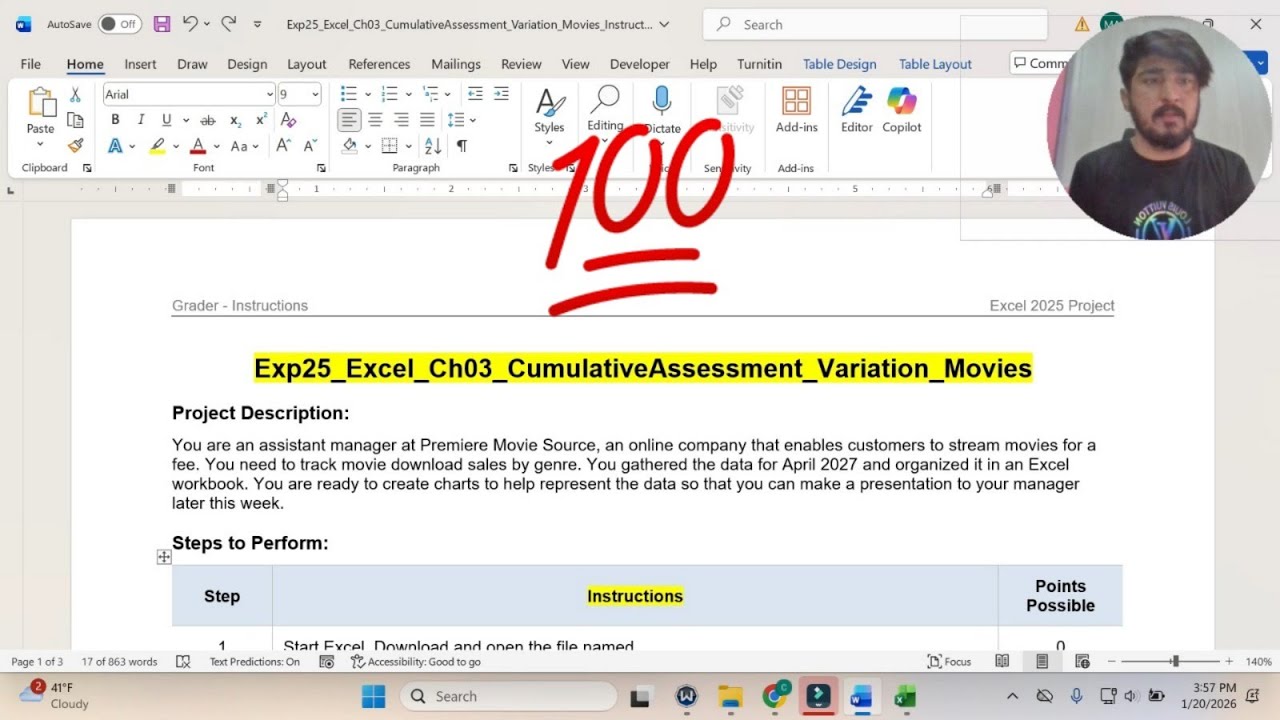Toggle Italic formatting

[141, 120]
